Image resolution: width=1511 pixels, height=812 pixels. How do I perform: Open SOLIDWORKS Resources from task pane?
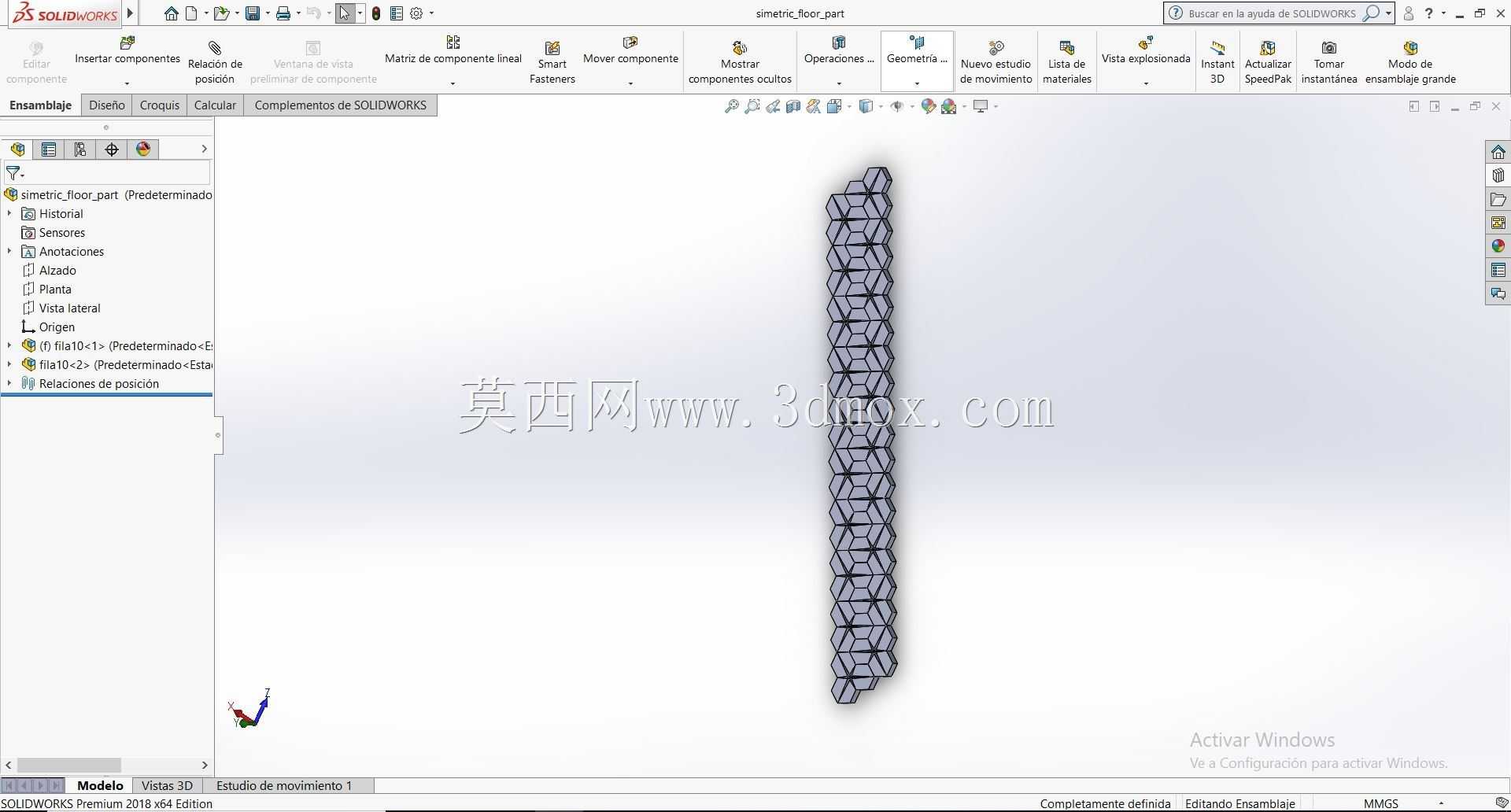click(x=1498, y=152)
